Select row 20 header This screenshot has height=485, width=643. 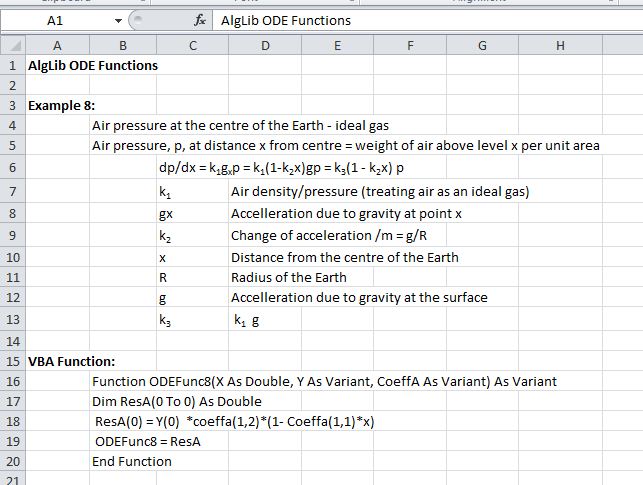click(11, 461)
